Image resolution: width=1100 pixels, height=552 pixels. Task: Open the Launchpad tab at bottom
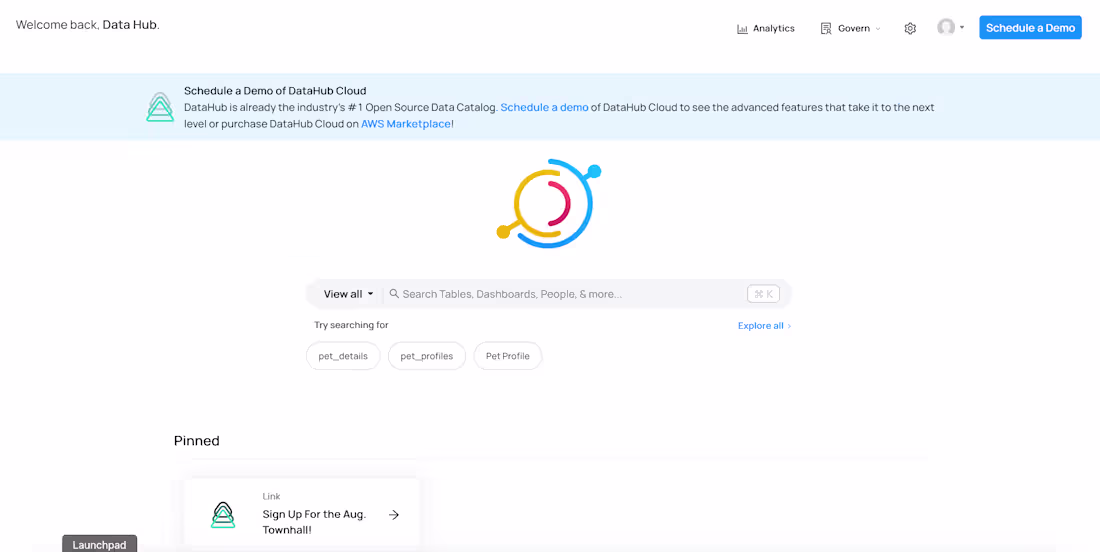[x=99, y=545]
